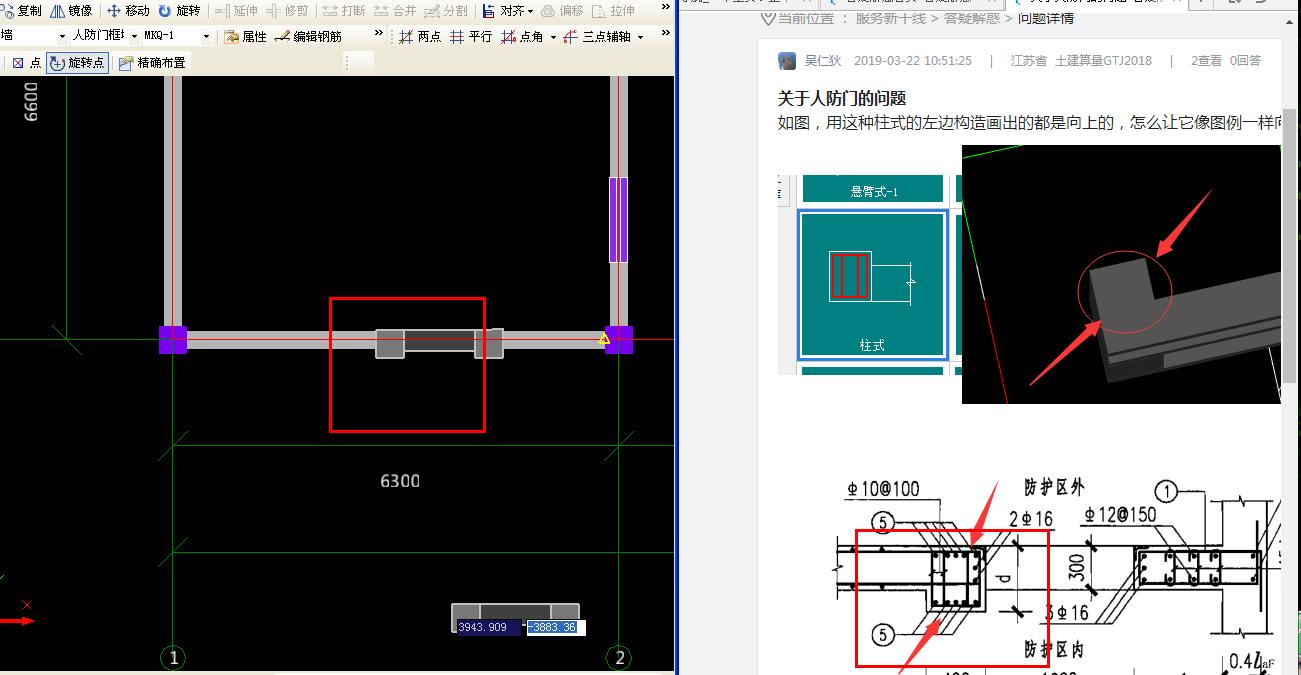
Task: Expand overflow chevron after 三点辅轴
Action: [x=666, y=34]
